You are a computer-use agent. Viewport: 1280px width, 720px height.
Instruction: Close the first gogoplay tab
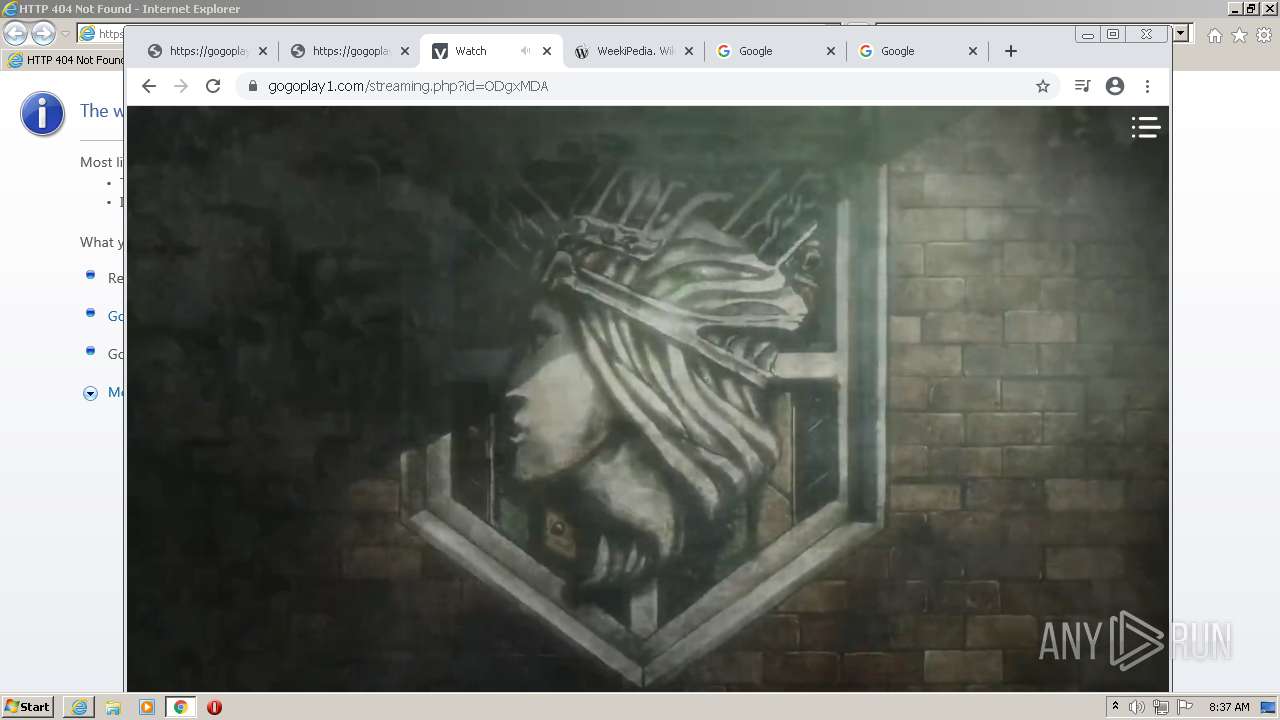(x=263, y=51)
